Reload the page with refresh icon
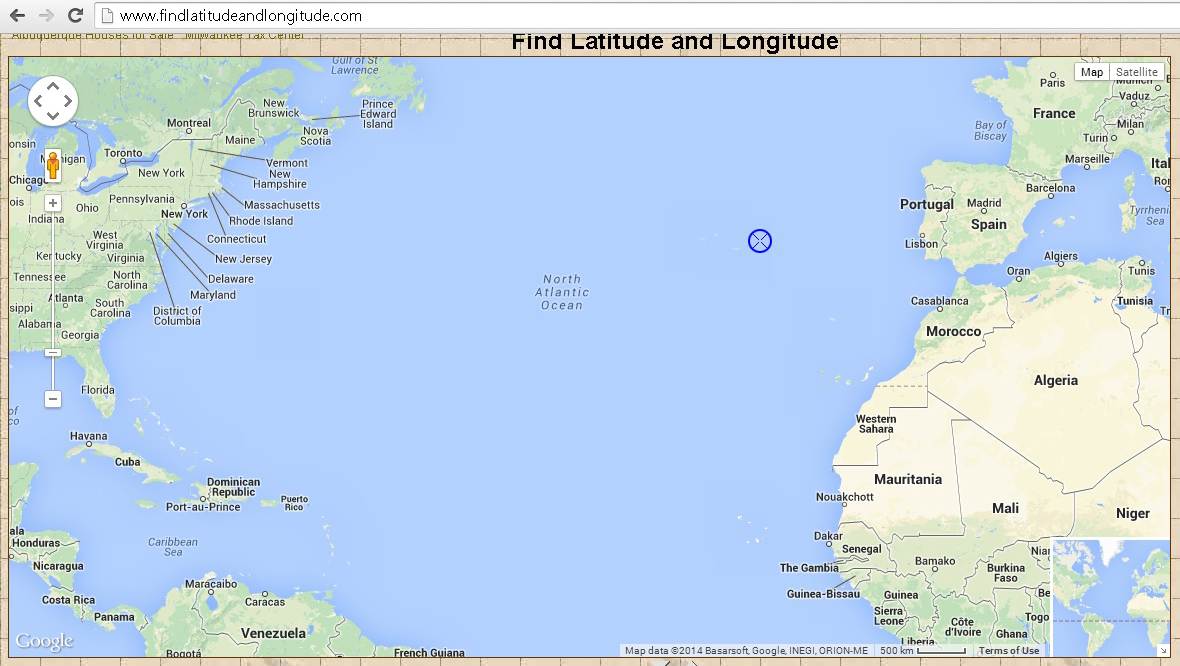The image size is (1180, 666). (x=75, y=15)
